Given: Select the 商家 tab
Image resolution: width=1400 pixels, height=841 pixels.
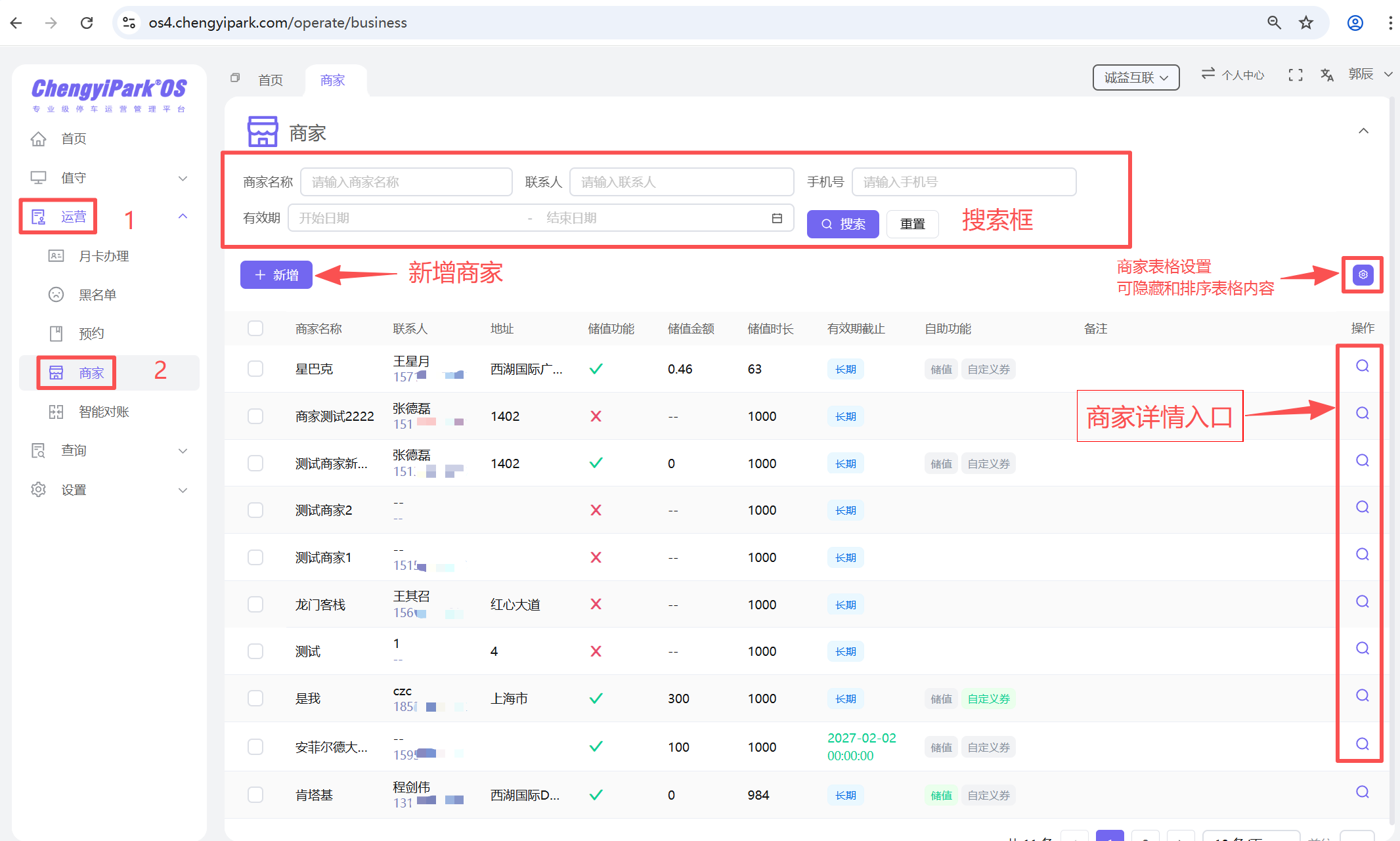Looking at the screenshot, I should (x=332, y=79).
